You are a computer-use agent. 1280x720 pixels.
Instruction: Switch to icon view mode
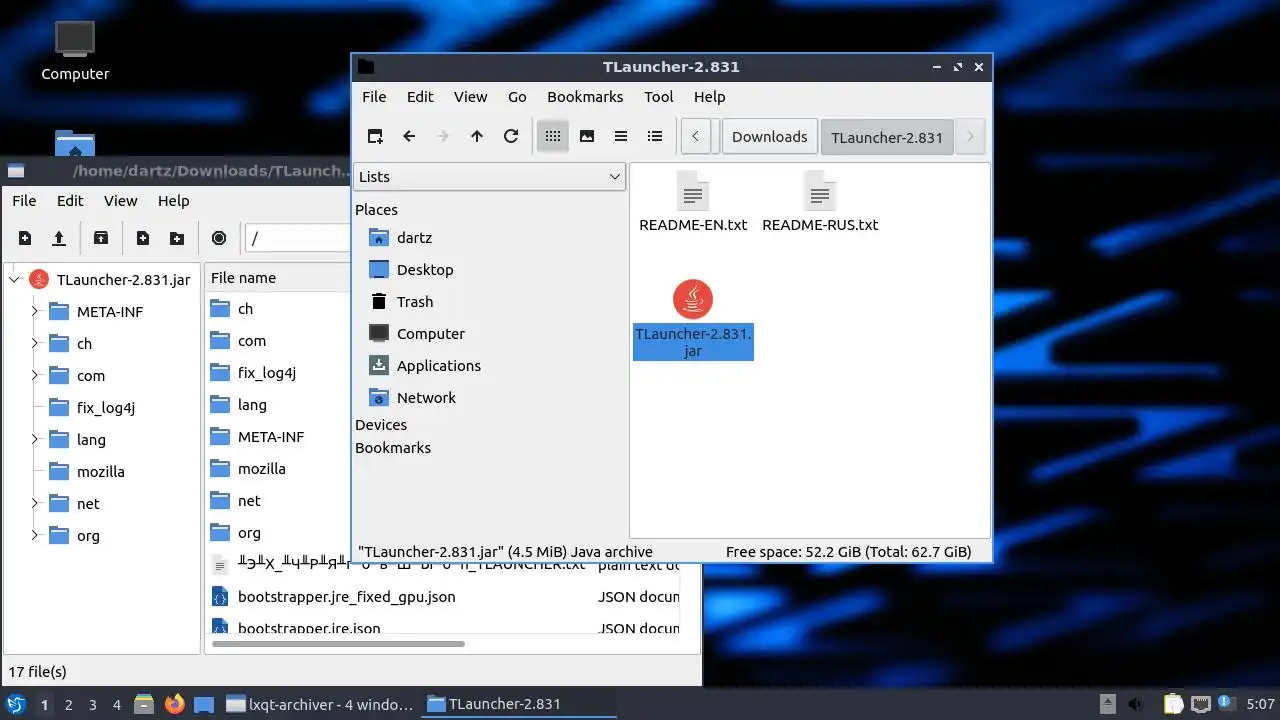(553, 136)
